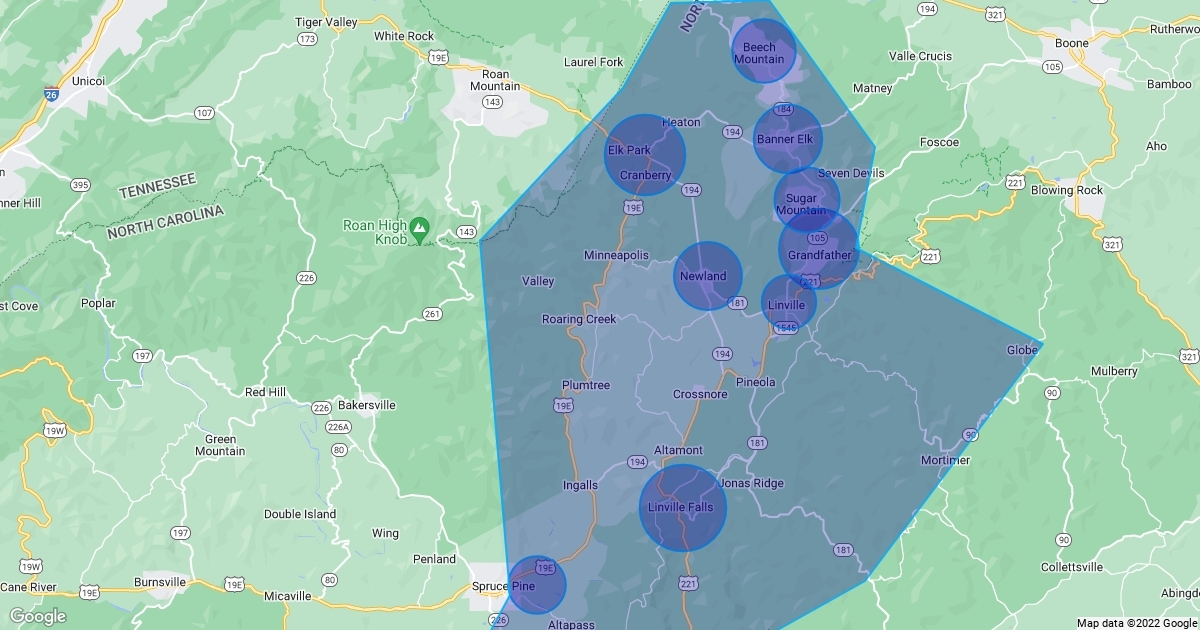Click the Route 173 road shield
The width and height of the screenshot is (1200, 630).
coord(307,39)
